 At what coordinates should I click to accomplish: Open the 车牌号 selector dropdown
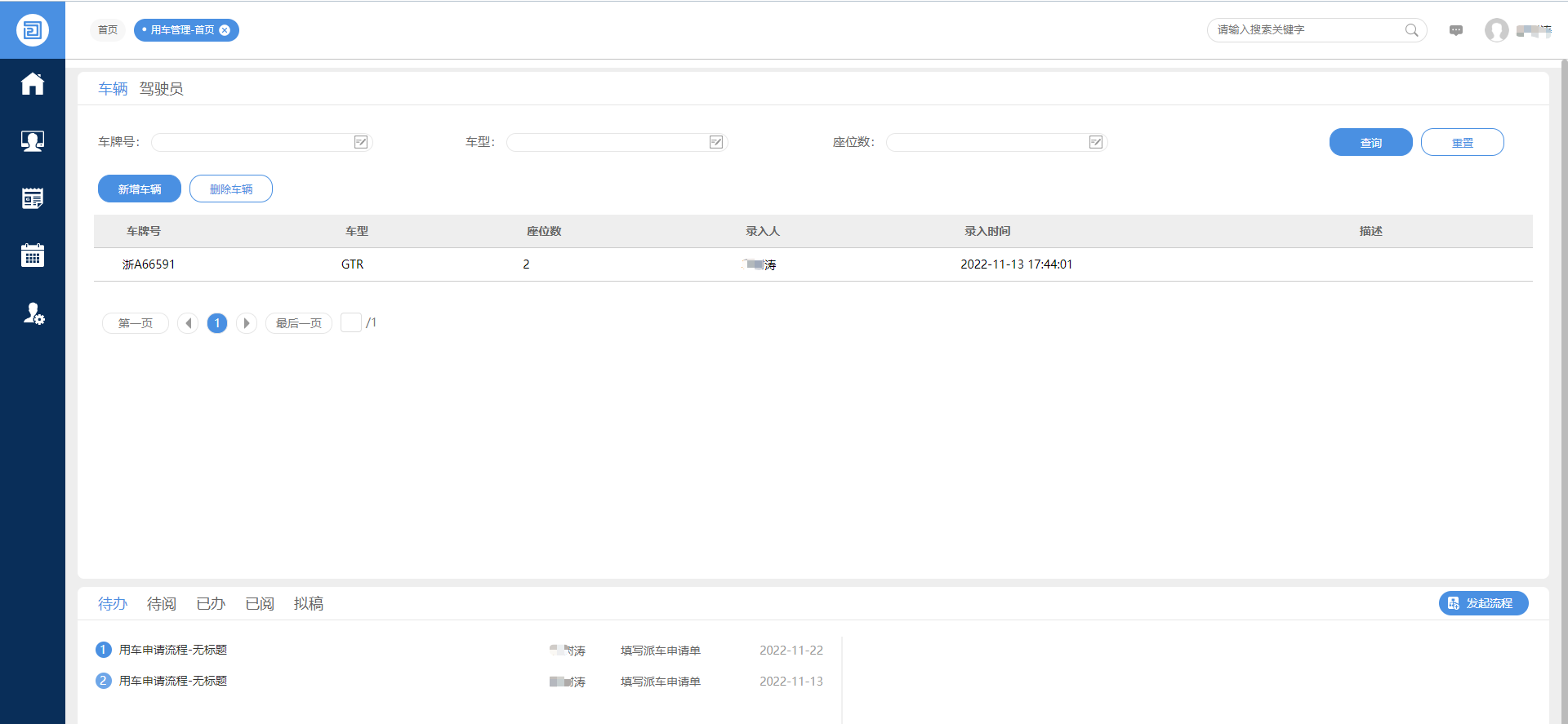coord(361,142)
